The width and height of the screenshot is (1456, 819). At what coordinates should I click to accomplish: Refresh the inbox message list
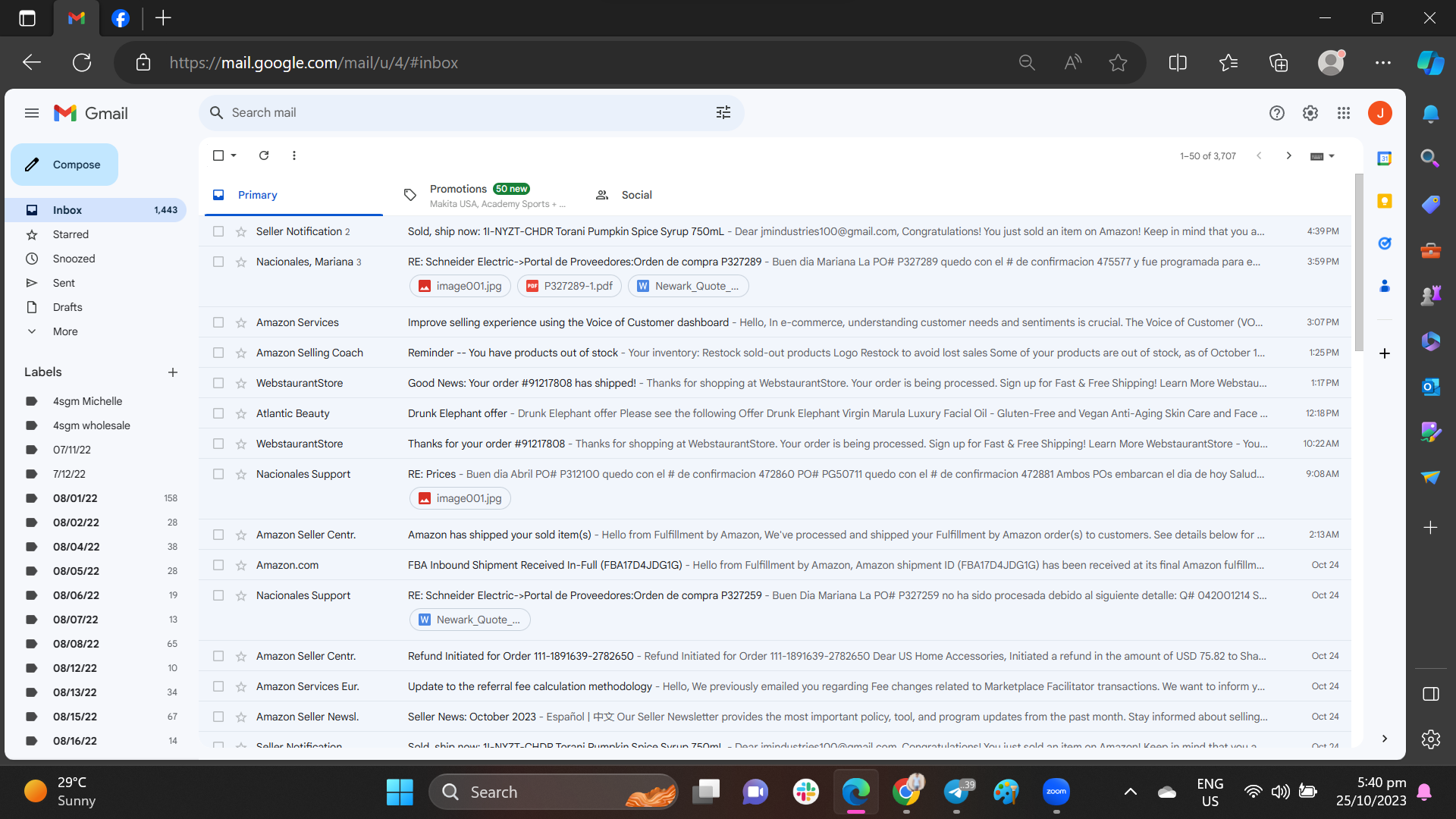[x=264, y=155]
